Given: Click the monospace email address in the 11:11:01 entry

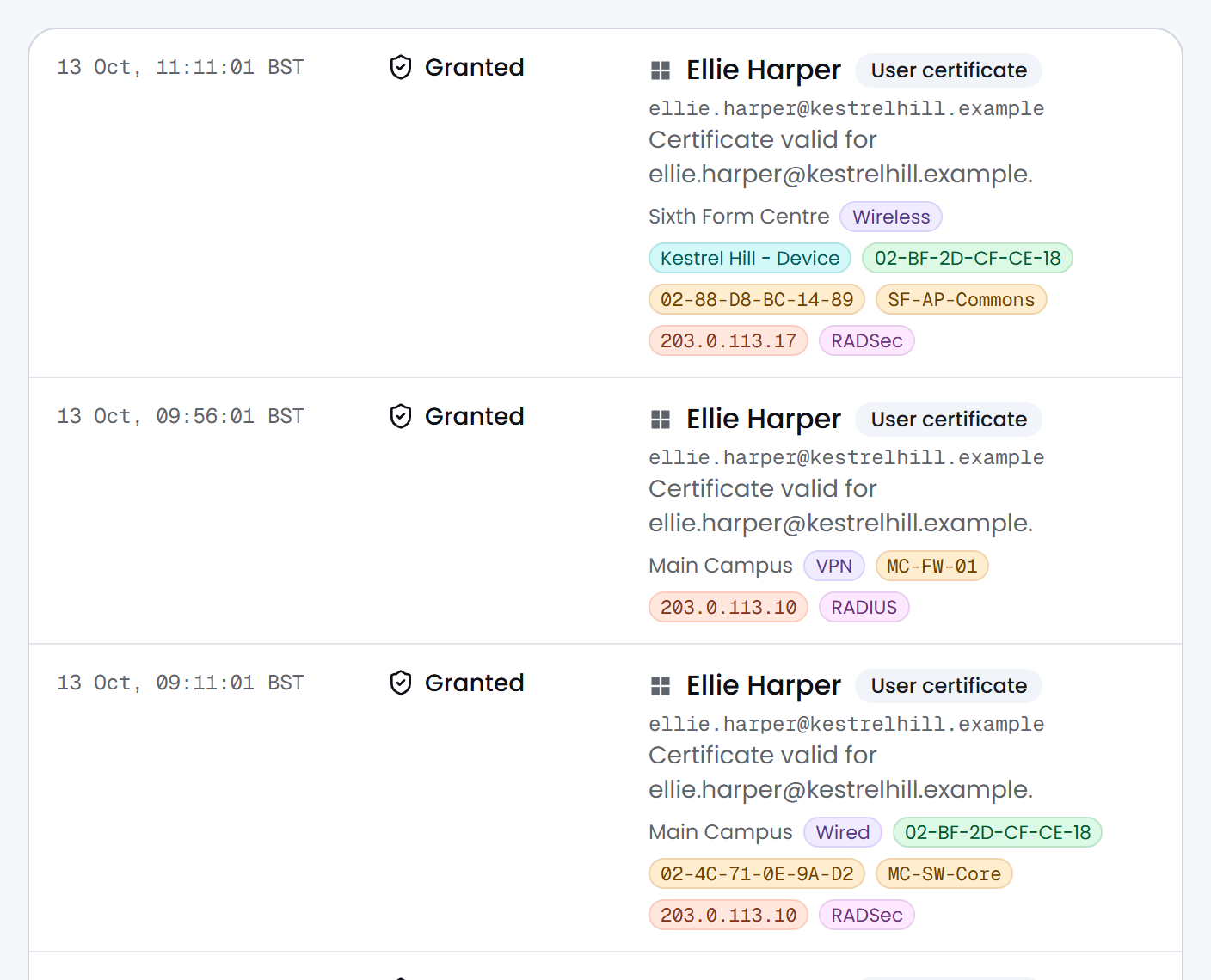Looking at the screenshot, I should tap(846, 108).
